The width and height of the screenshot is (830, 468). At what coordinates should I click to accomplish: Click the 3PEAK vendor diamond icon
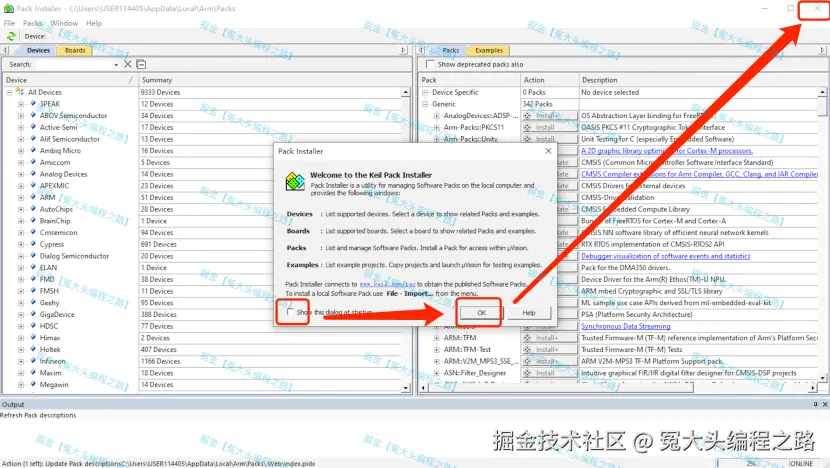(33, 103)
